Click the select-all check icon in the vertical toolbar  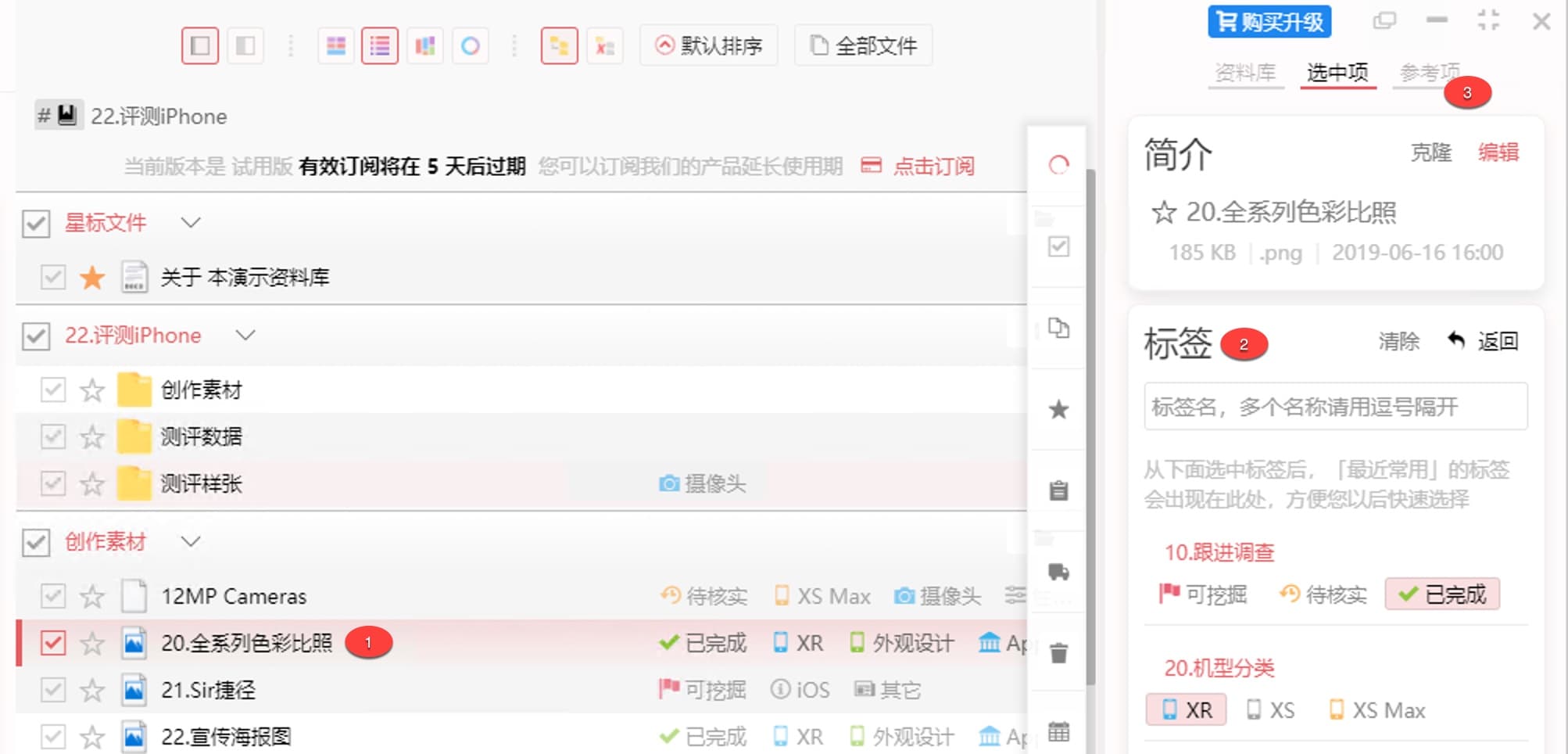coord(1058,246)
